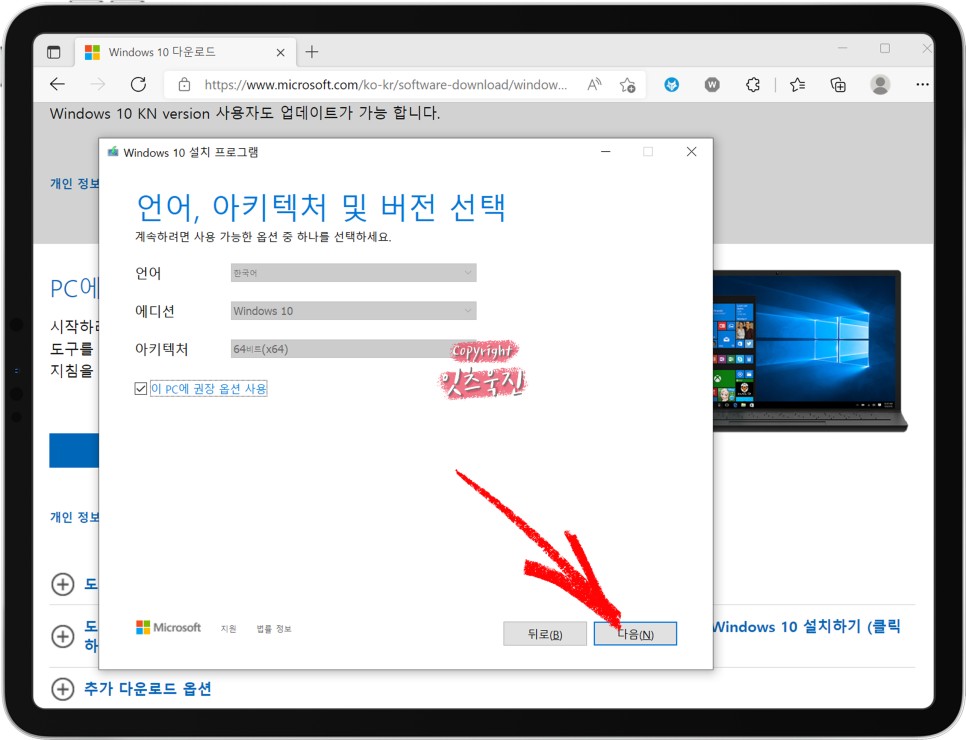The width and height of the screenshot is (966, 740).
Task: Close the Windows 10 다운로드 tab
Action: pos(280,52)
